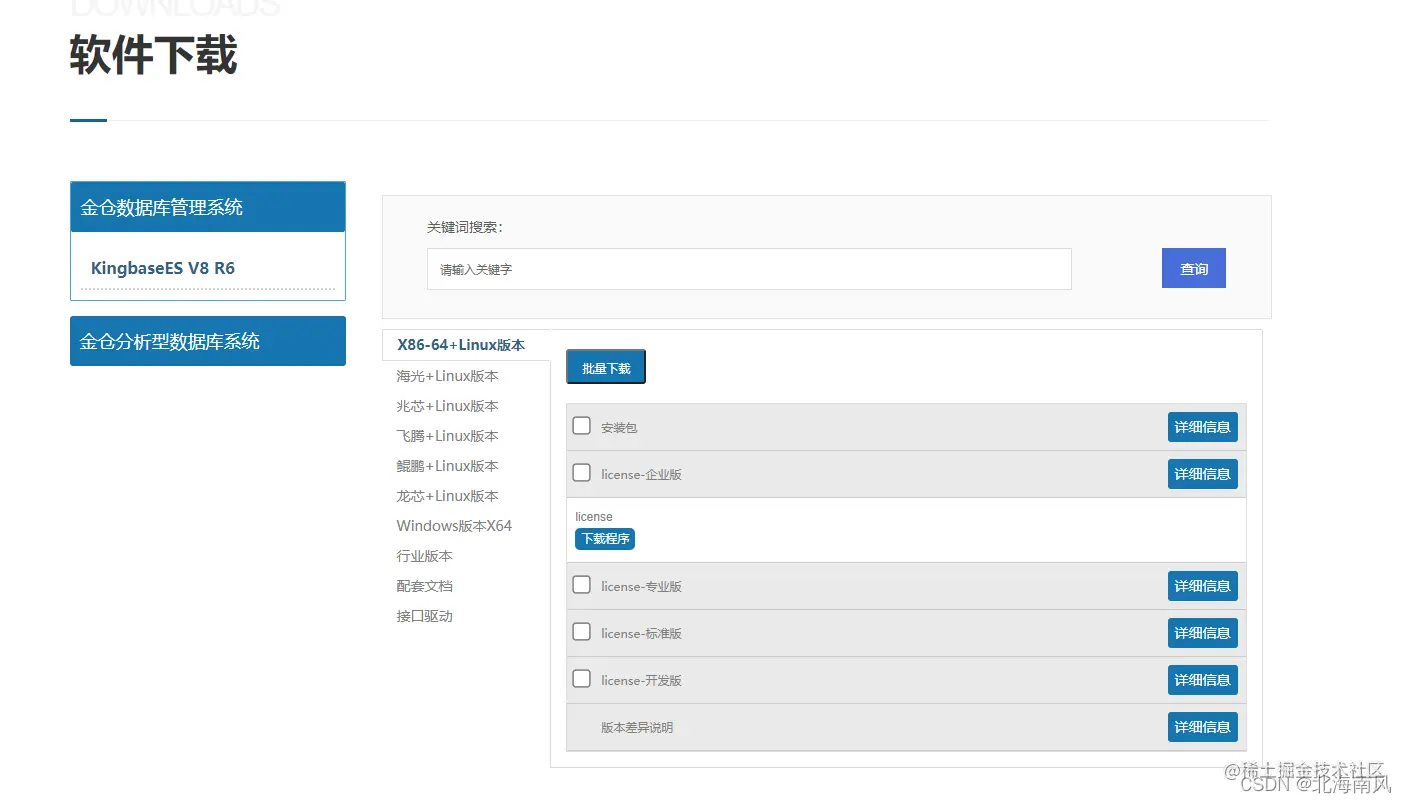This screenshot has height=803, width=1407.
Task: Click the 版本差异说明 row label
Action: pyautogui.click(x=637, y=728)
